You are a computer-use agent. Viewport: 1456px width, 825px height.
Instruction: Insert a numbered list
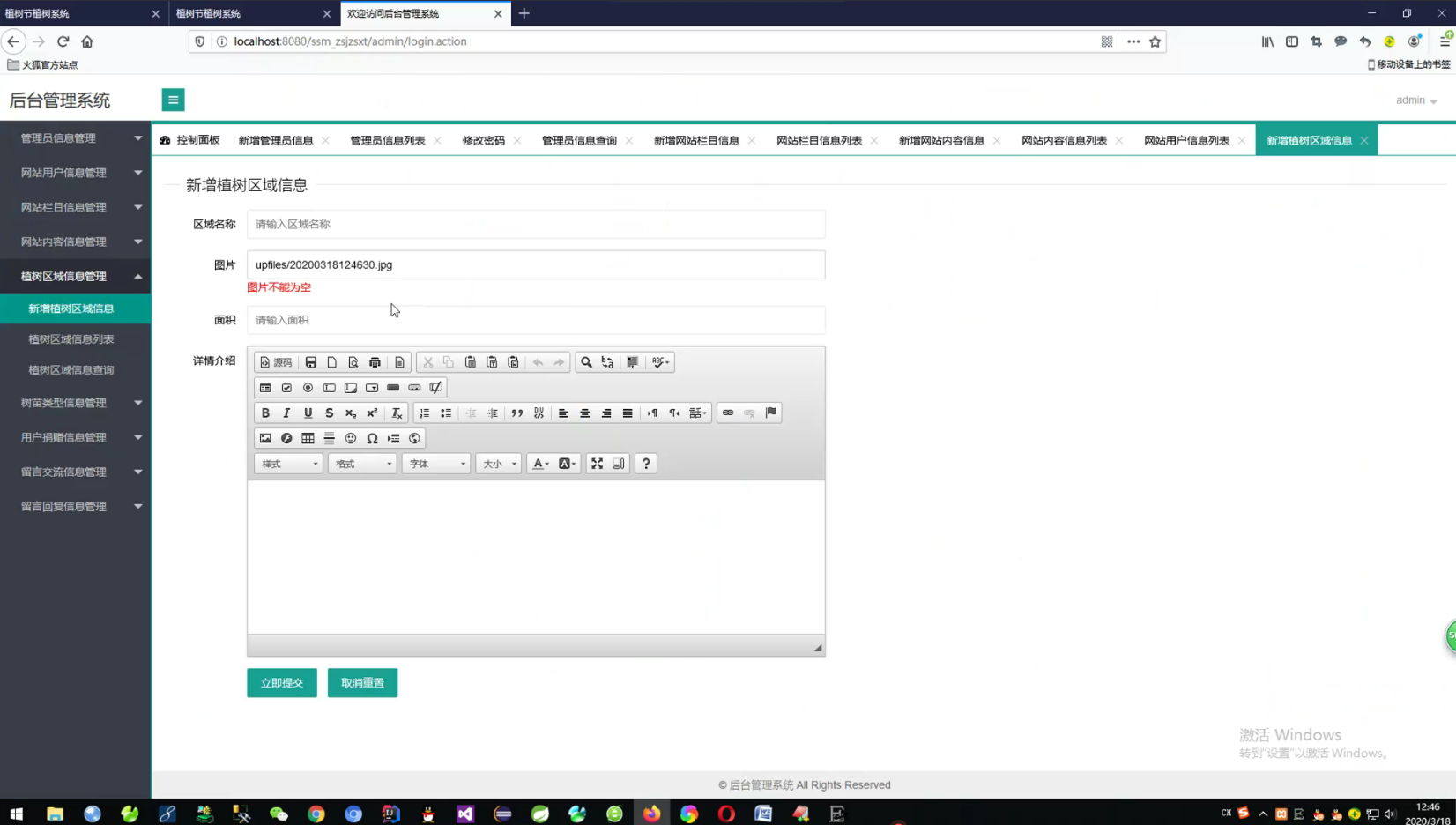tap(425, 412)
